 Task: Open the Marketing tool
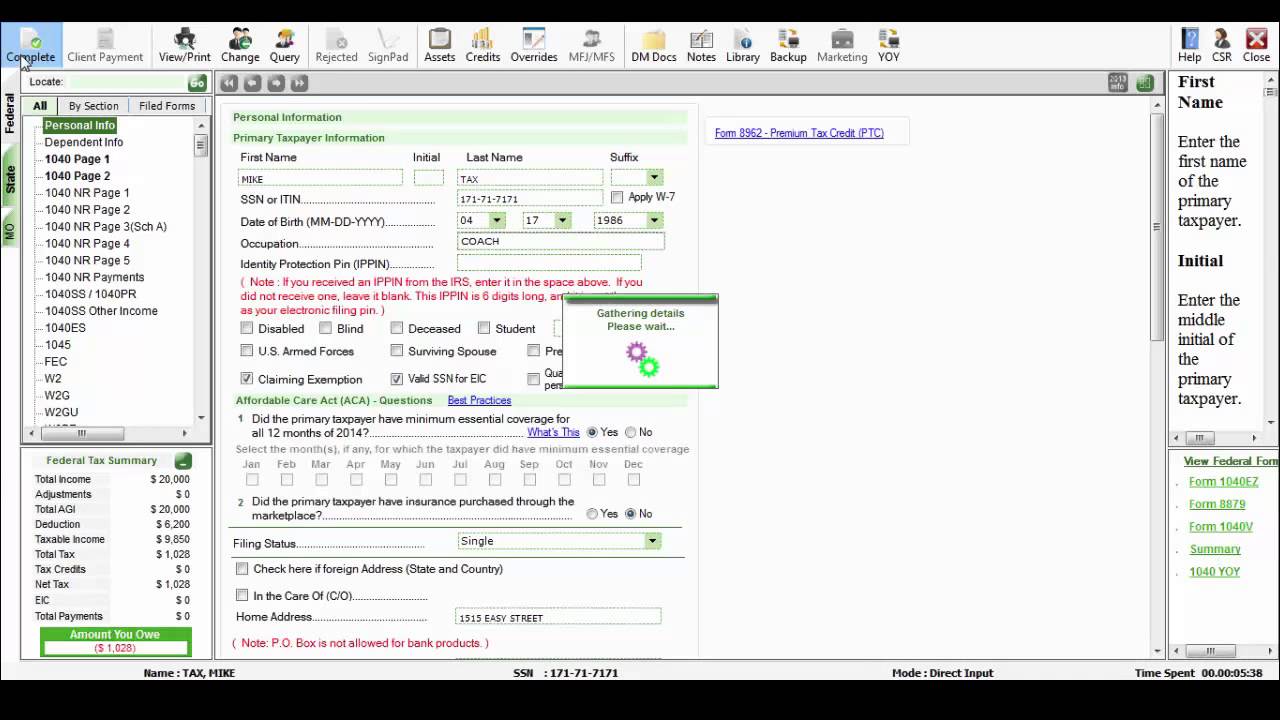[842, 46]
